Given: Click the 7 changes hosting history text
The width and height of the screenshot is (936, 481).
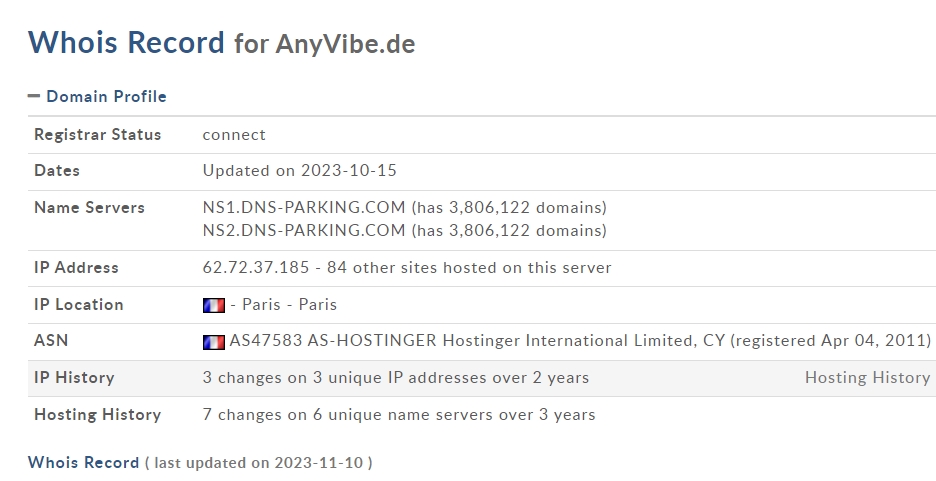Looking at the screenshot, I should (x=399, y=414).
